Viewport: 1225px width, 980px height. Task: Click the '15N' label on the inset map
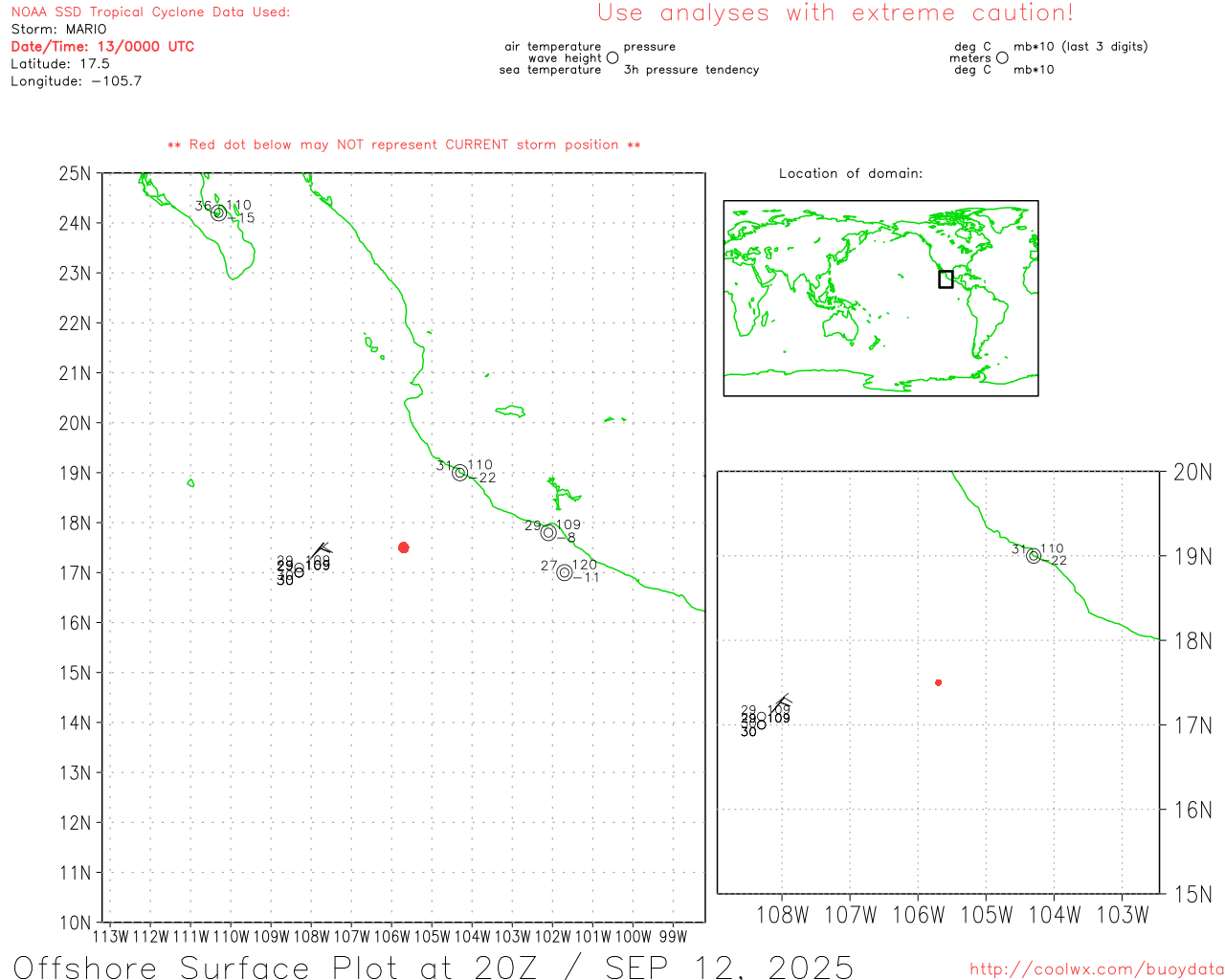1192,894
